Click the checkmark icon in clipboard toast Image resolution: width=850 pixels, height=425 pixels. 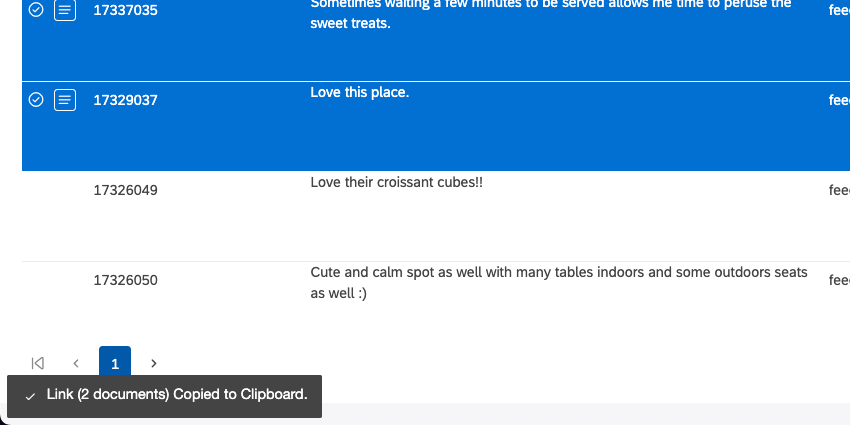[30, 396]
